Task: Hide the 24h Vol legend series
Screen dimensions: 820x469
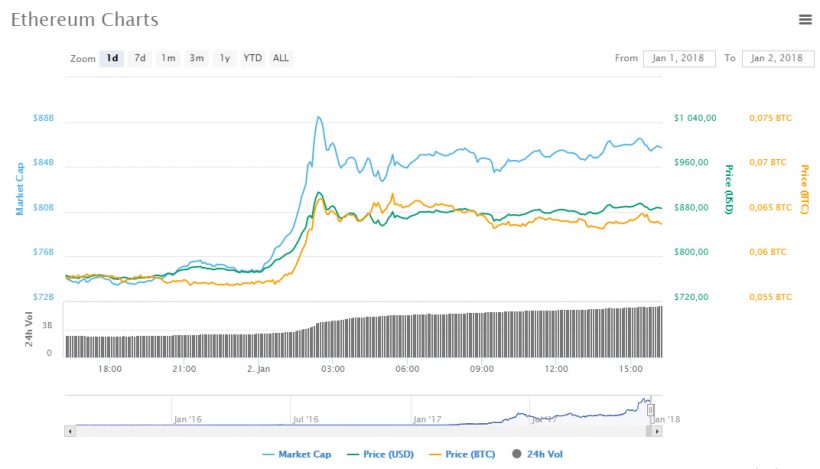Action: click(x=536, y=454)
